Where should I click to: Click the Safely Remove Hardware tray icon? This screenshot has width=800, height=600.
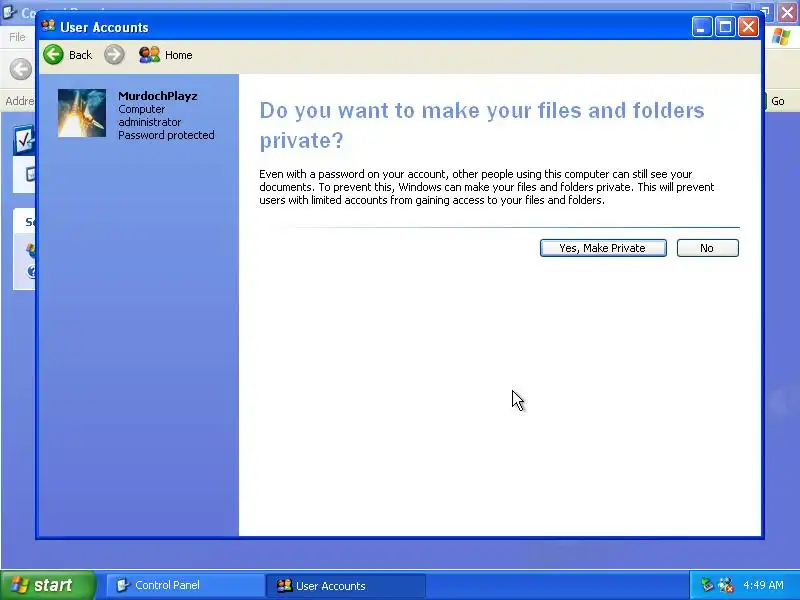[x=707, y=585]
